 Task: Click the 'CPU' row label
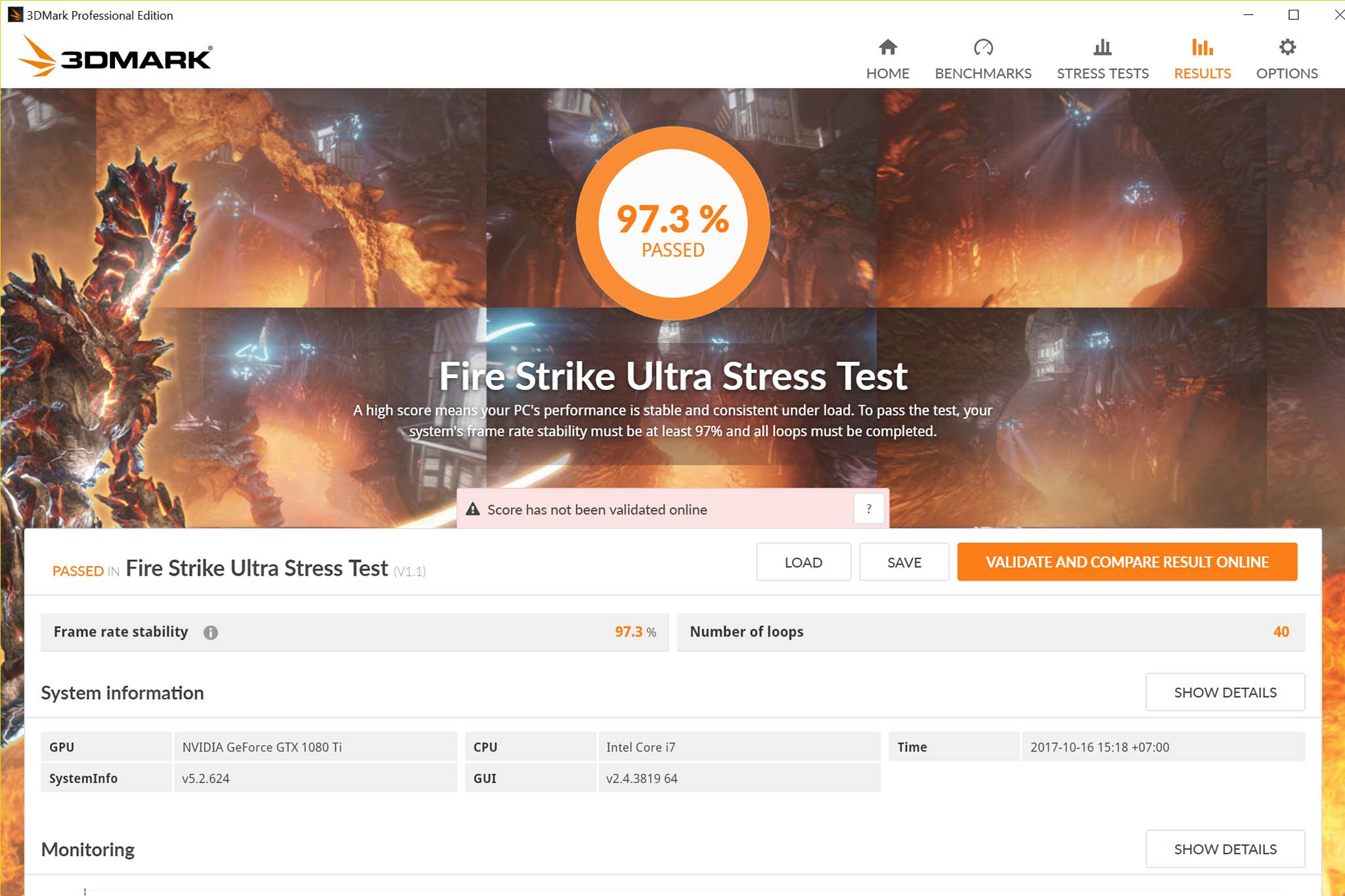485,747
